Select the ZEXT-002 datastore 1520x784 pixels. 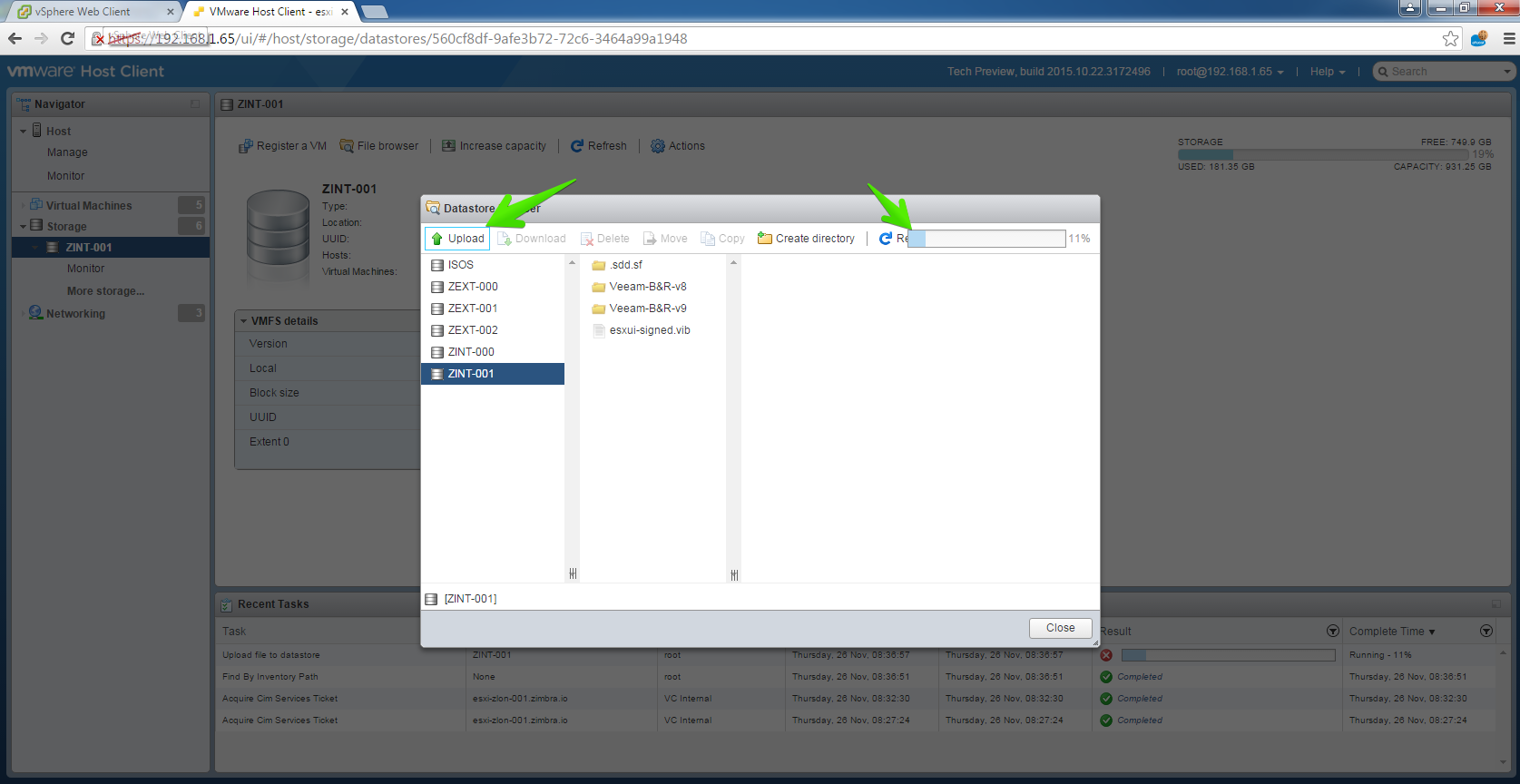493,330
